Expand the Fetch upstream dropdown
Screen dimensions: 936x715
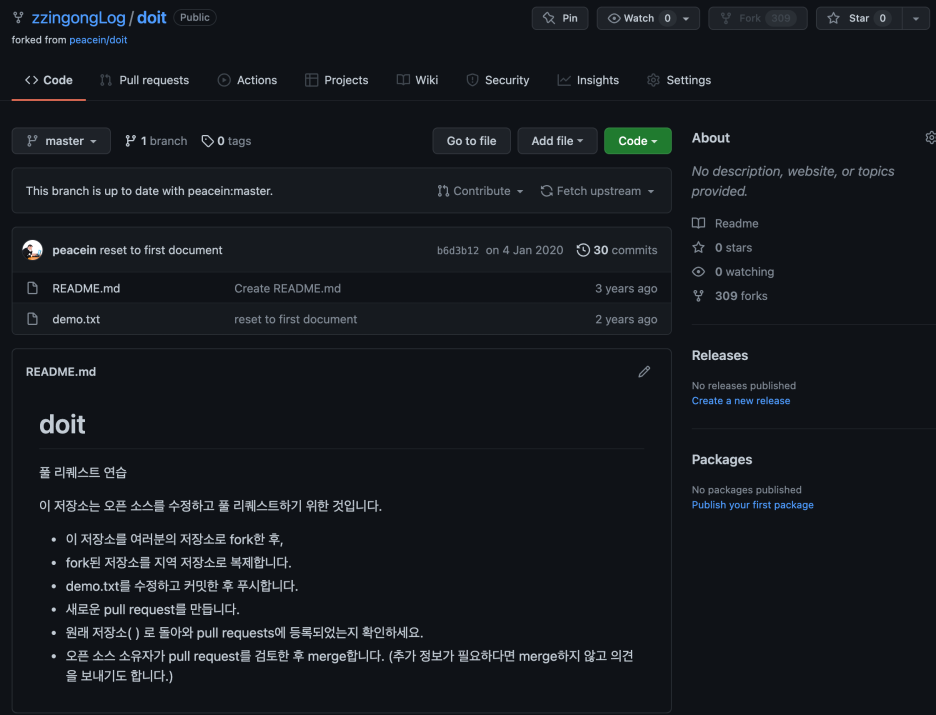pyautogui.click(x=598, y=191)
